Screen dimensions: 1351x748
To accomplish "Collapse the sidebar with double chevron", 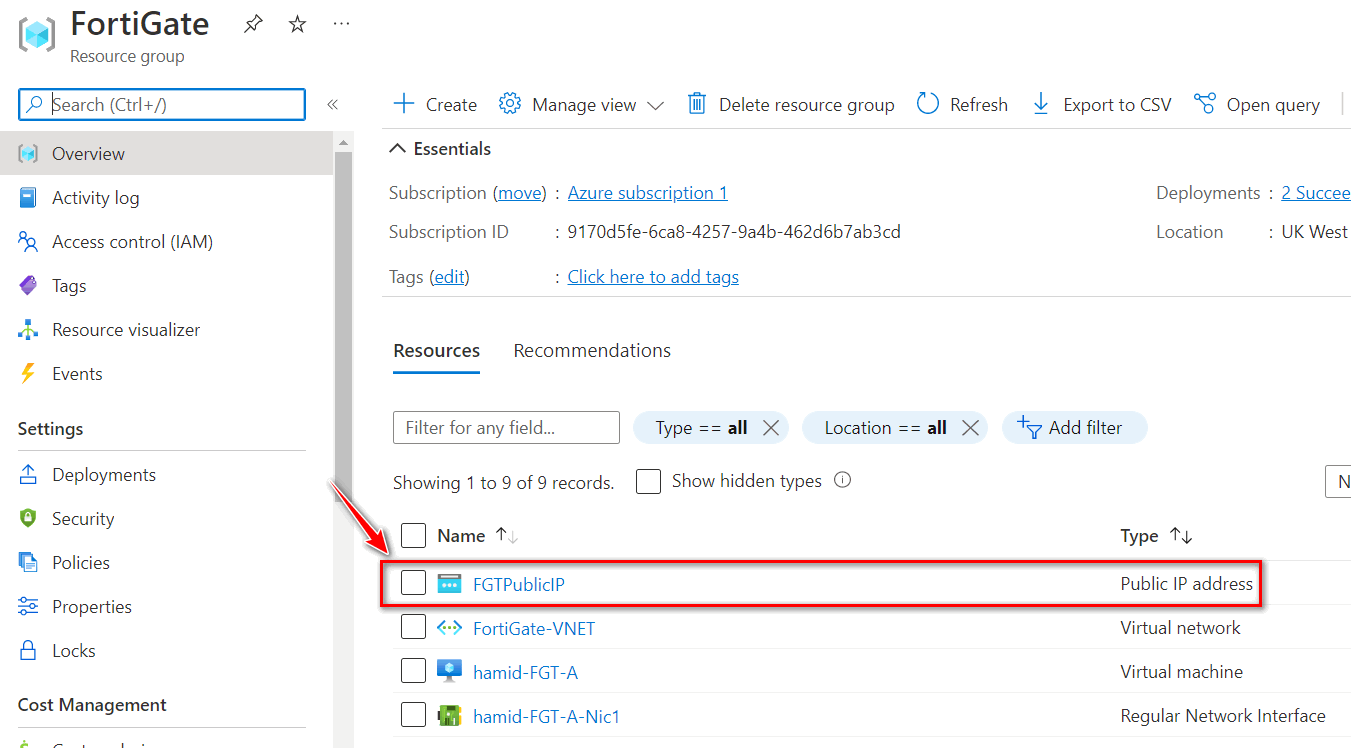I will click(x=333, y=105).
